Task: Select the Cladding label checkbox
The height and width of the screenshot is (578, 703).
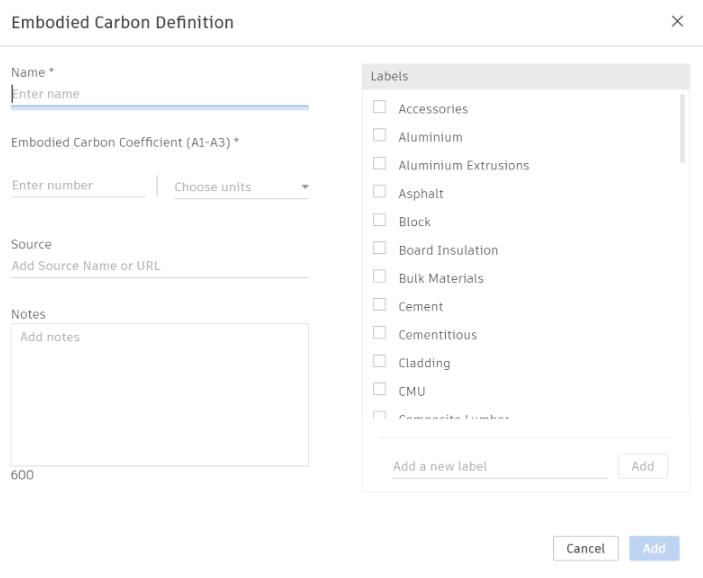Action: 380,362
